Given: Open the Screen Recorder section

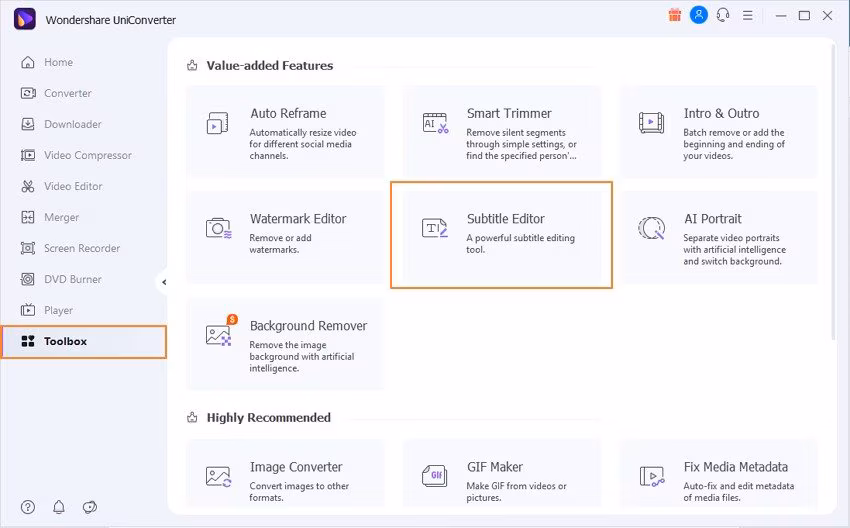Looking at the screenshot, I should coord(81,248).
